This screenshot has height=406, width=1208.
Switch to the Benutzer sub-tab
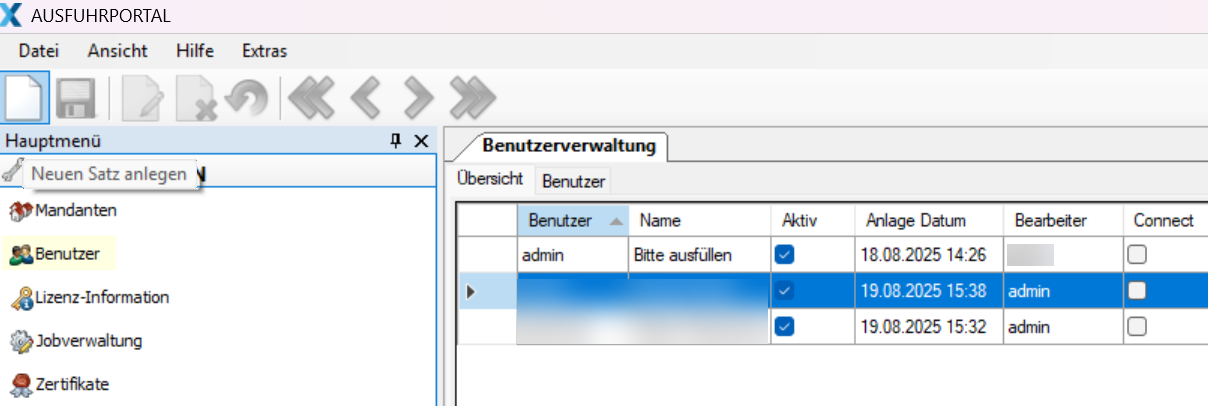coord(573,181)
